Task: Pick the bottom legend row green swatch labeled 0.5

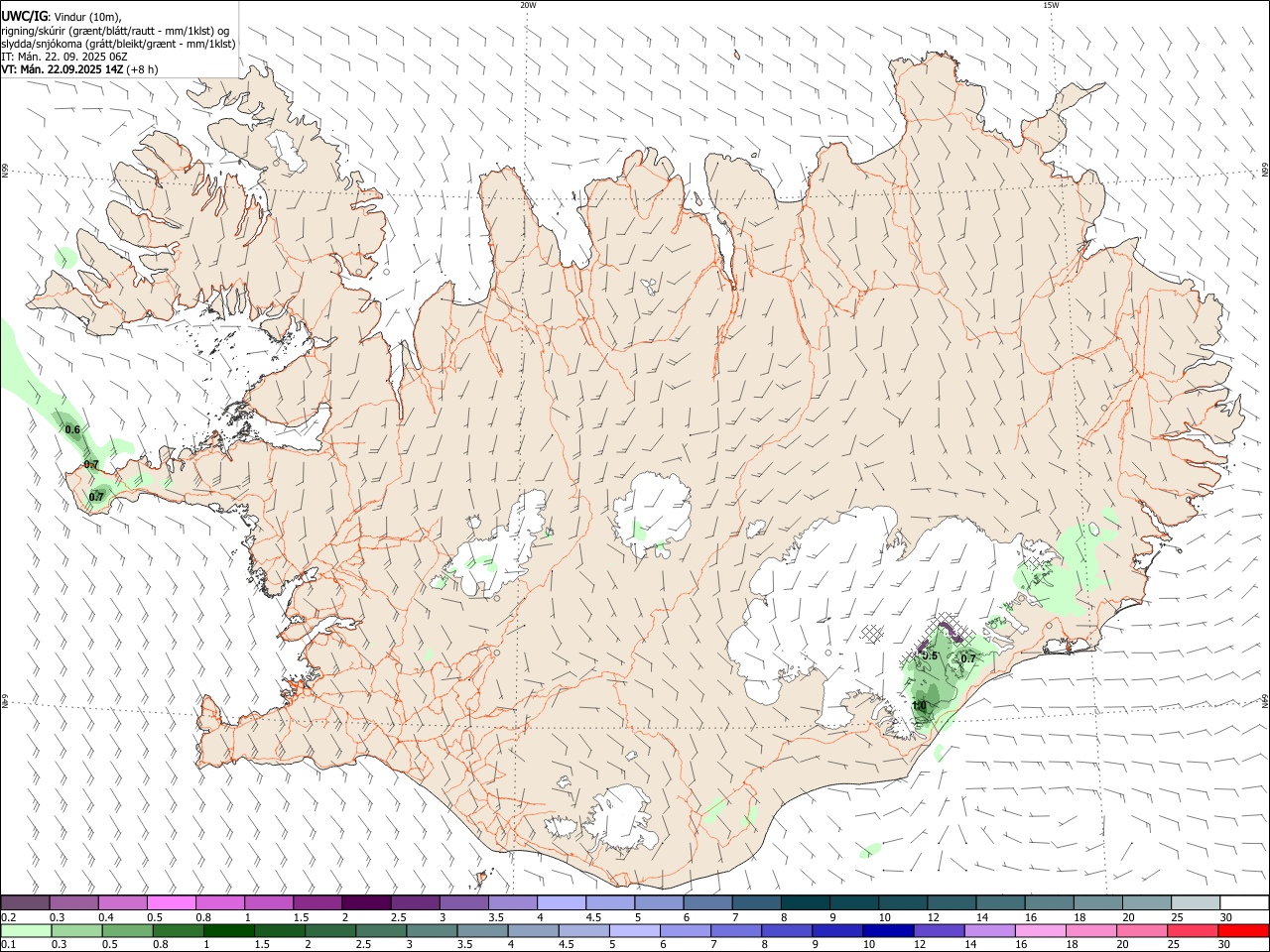Action: pos(128,930)
